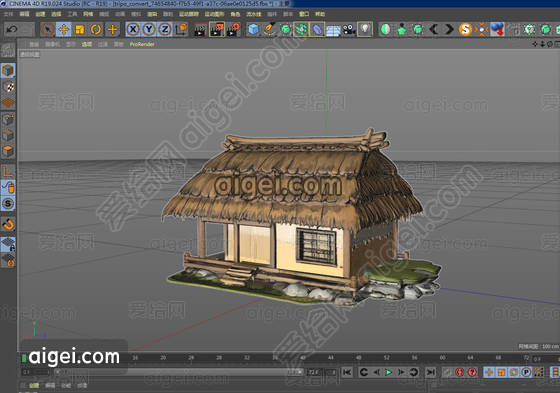Click the Undo arrow icon
The image size is (560, 393).
pyautogui.click(x=12, y=29)
